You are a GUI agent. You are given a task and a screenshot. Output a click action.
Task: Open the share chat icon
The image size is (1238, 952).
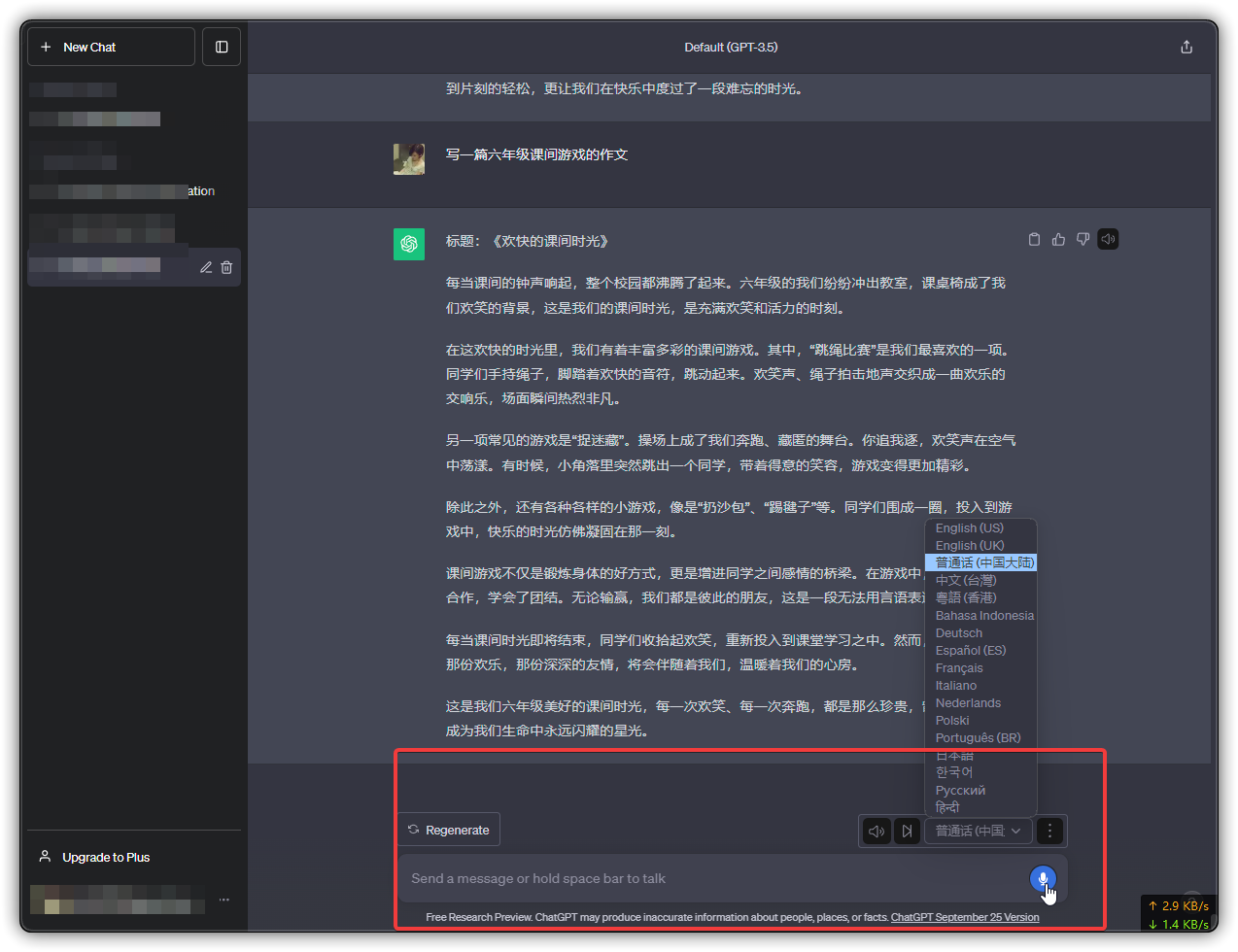(1186, 47)
